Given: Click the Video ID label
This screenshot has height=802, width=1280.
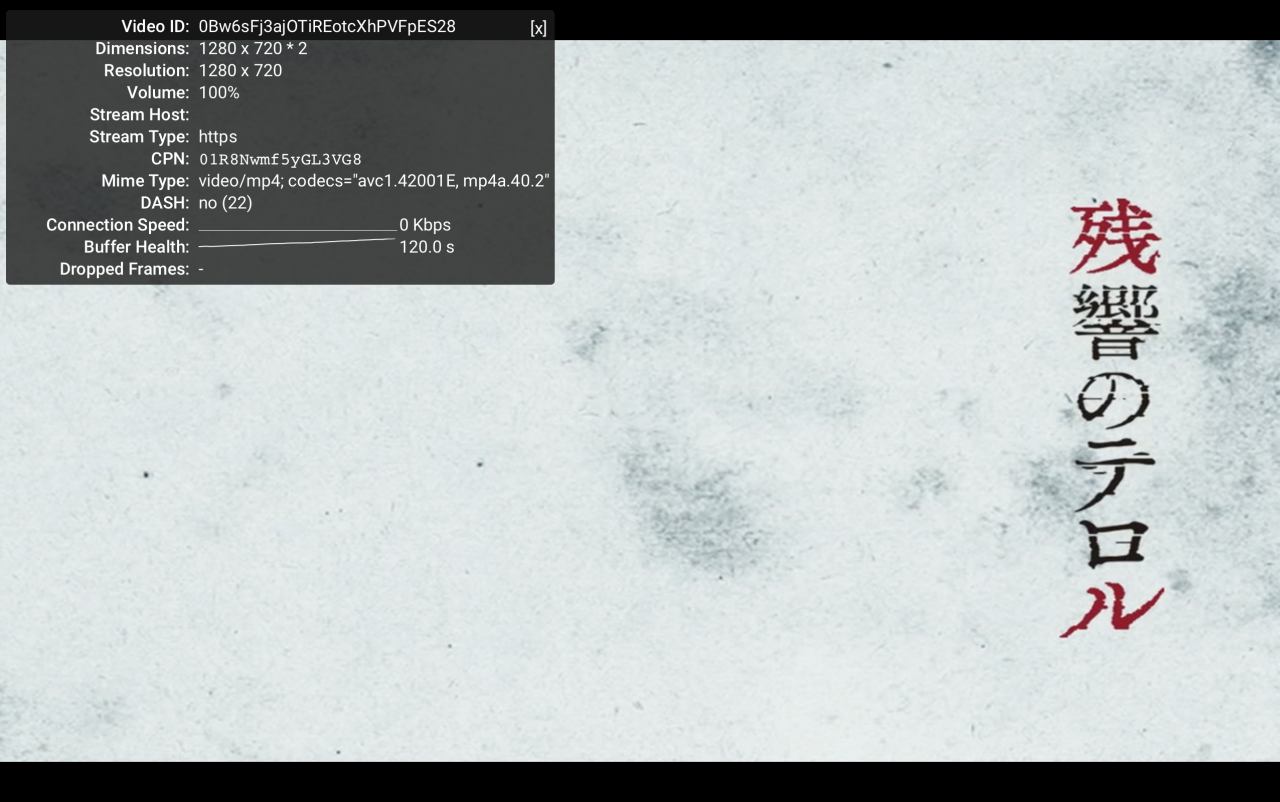Looking at the screenshot, I should [155, 27].
